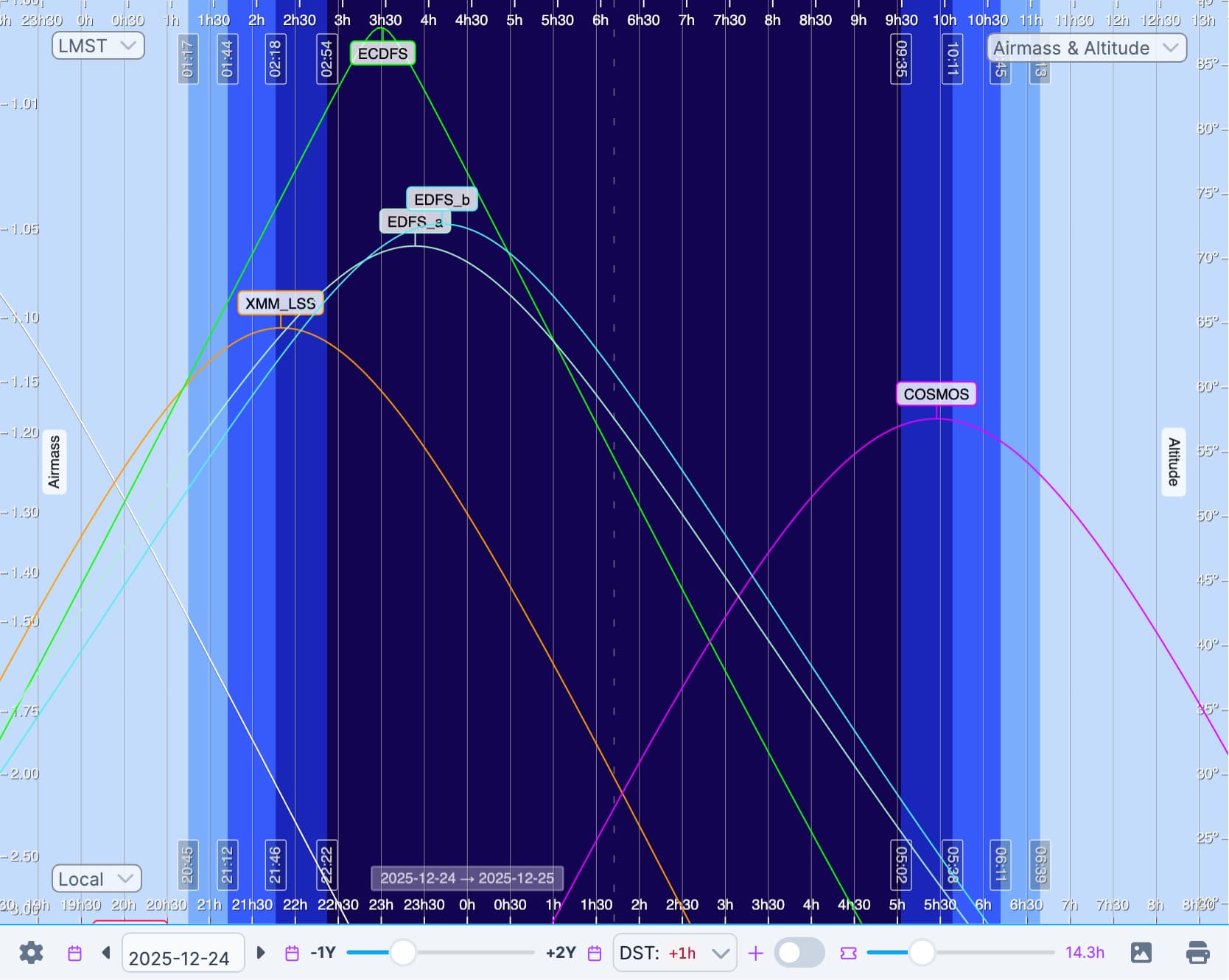Click the calendar icon left of date field
Image resolution: width=1229 pixels, height=980 pixels.
[74, 953]
